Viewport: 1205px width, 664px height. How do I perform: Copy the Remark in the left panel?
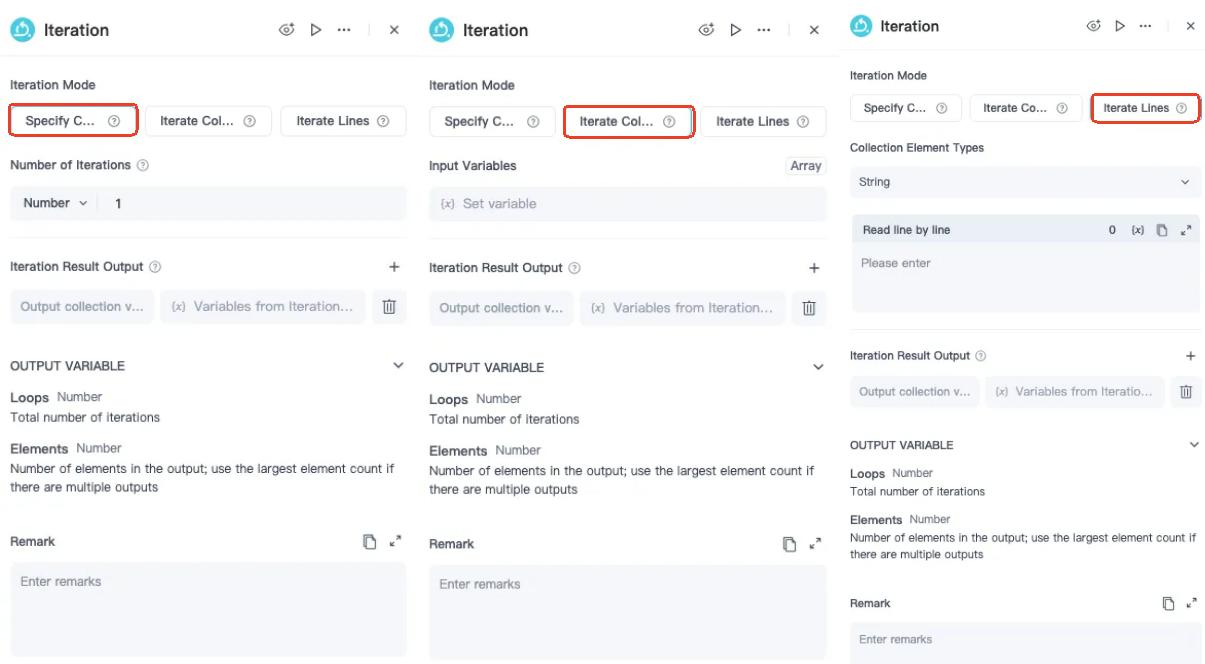click(x=369, y=541)
